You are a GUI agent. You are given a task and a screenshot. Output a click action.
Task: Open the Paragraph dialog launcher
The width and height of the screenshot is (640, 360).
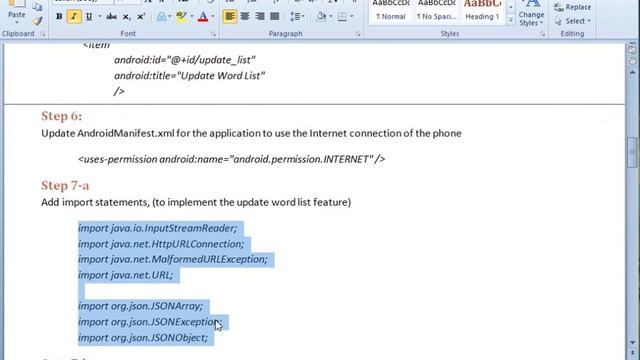coord(358,34)
